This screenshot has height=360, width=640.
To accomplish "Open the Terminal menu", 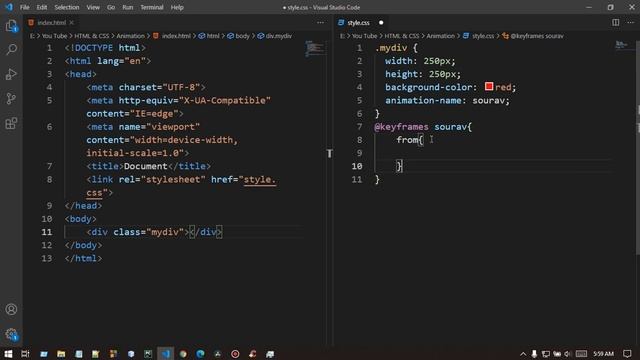I will pos(152,7).
